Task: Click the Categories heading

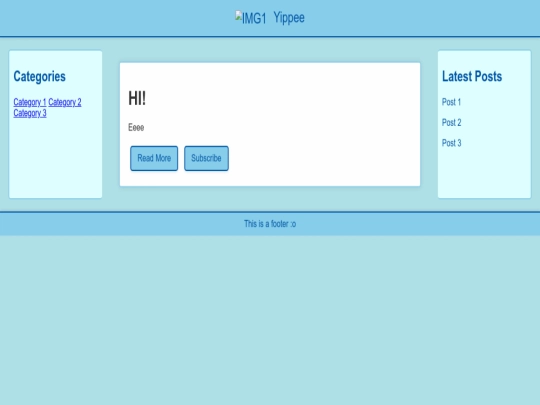Action: (39, 76)
